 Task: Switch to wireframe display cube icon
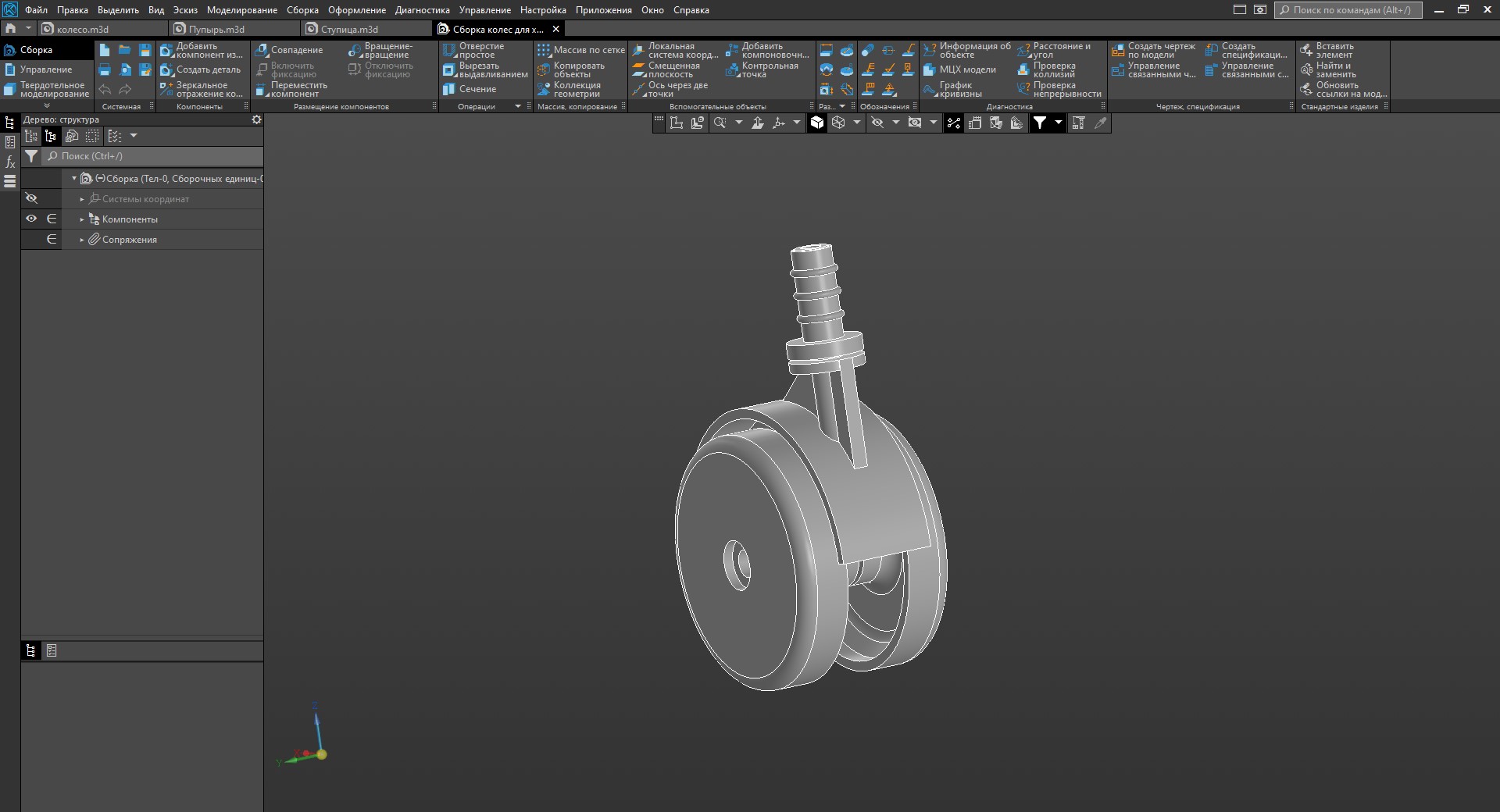pos(838,123)
